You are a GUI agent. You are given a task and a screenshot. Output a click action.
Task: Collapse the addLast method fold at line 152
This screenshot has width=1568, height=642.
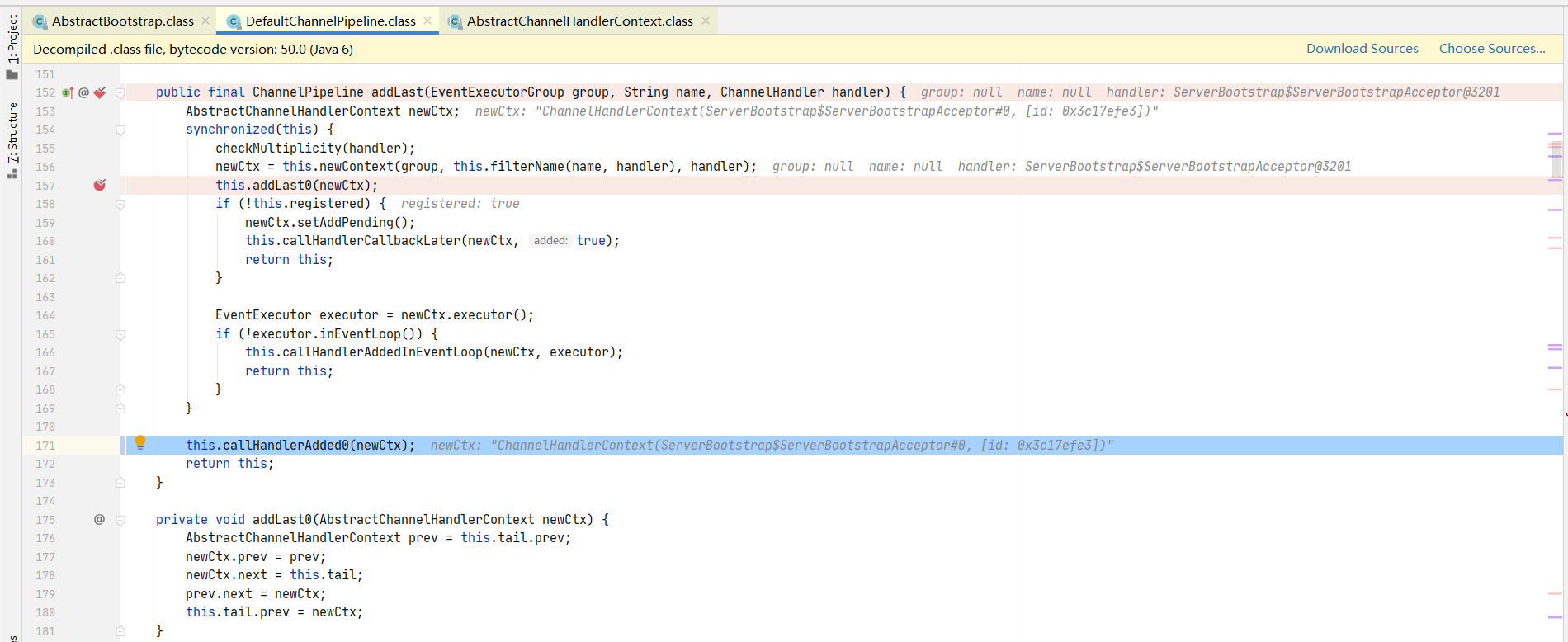click(x=120, y=92)
